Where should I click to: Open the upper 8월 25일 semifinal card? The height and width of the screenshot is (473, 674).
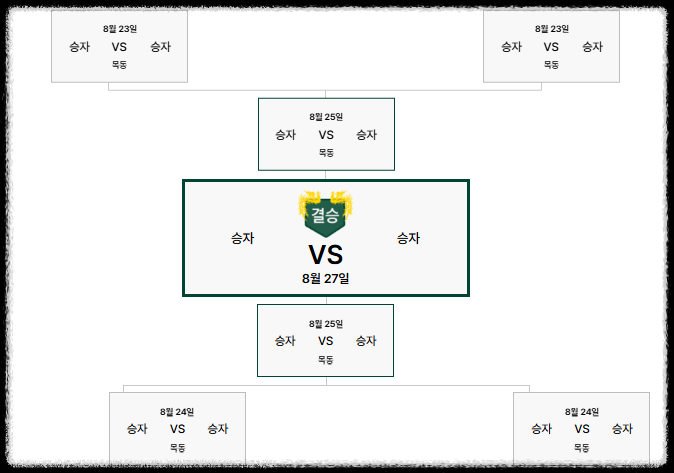click(x=326, y=134)
